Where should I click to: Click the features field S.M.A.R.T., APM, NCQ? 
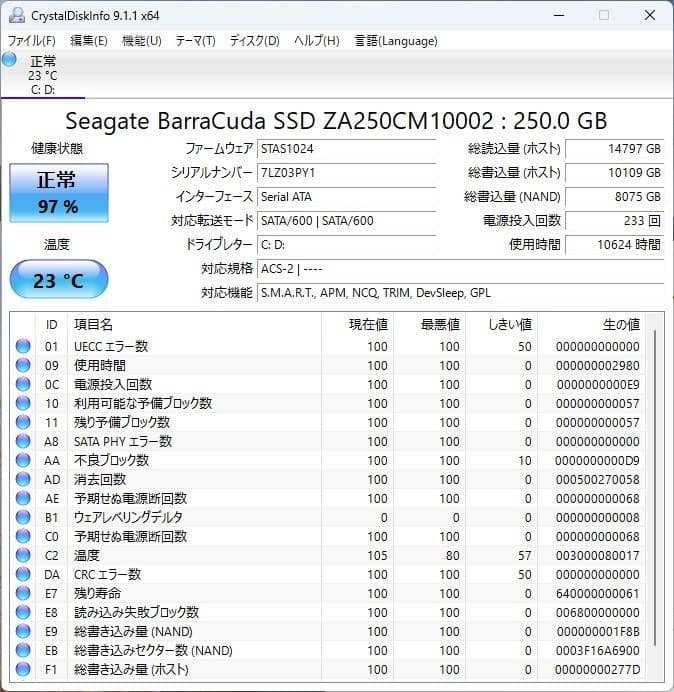point(460,293)
